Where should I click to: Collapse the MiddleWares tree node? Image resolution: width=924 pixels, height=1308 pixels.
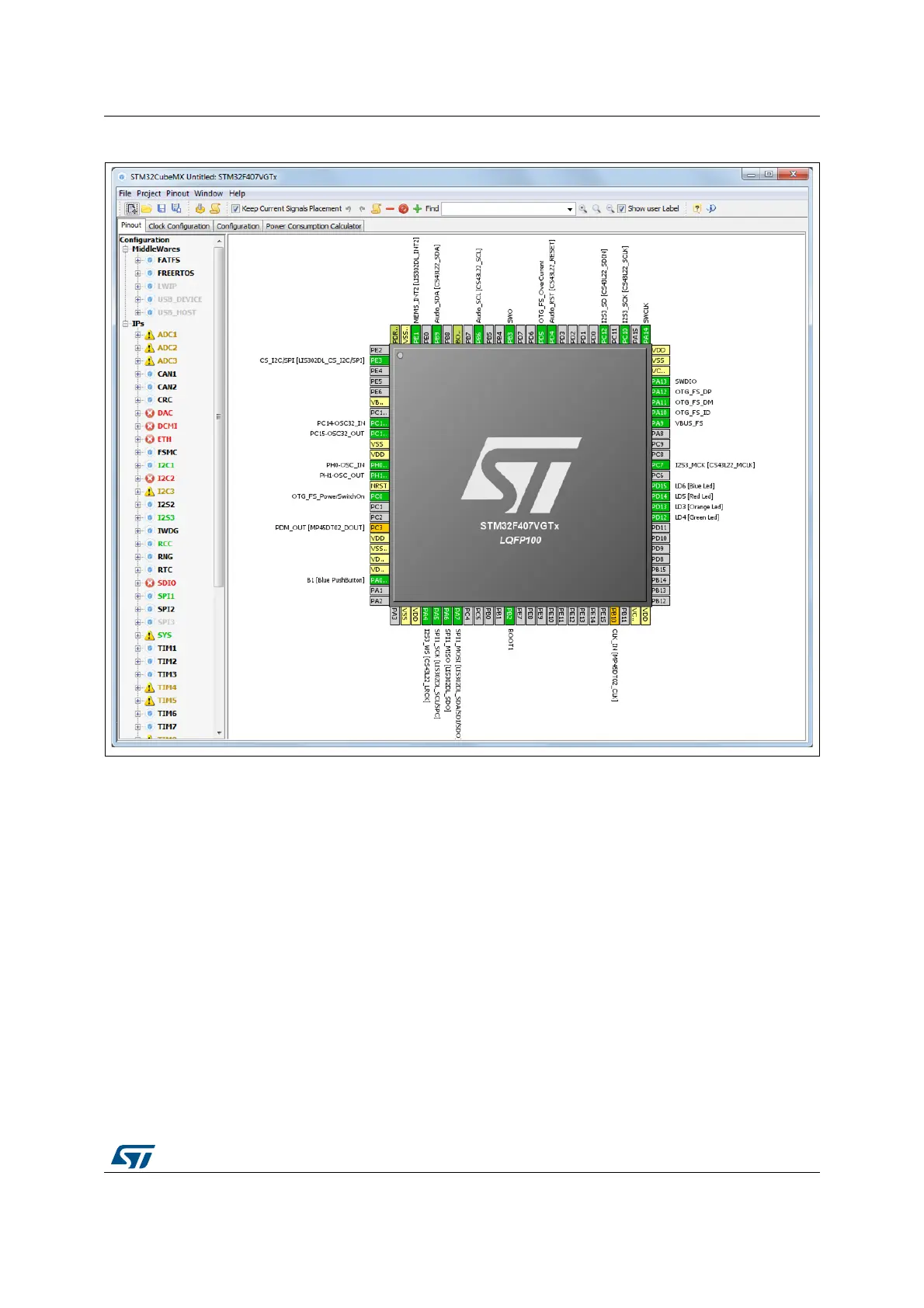pyautogui.click(x=125, y=249)
